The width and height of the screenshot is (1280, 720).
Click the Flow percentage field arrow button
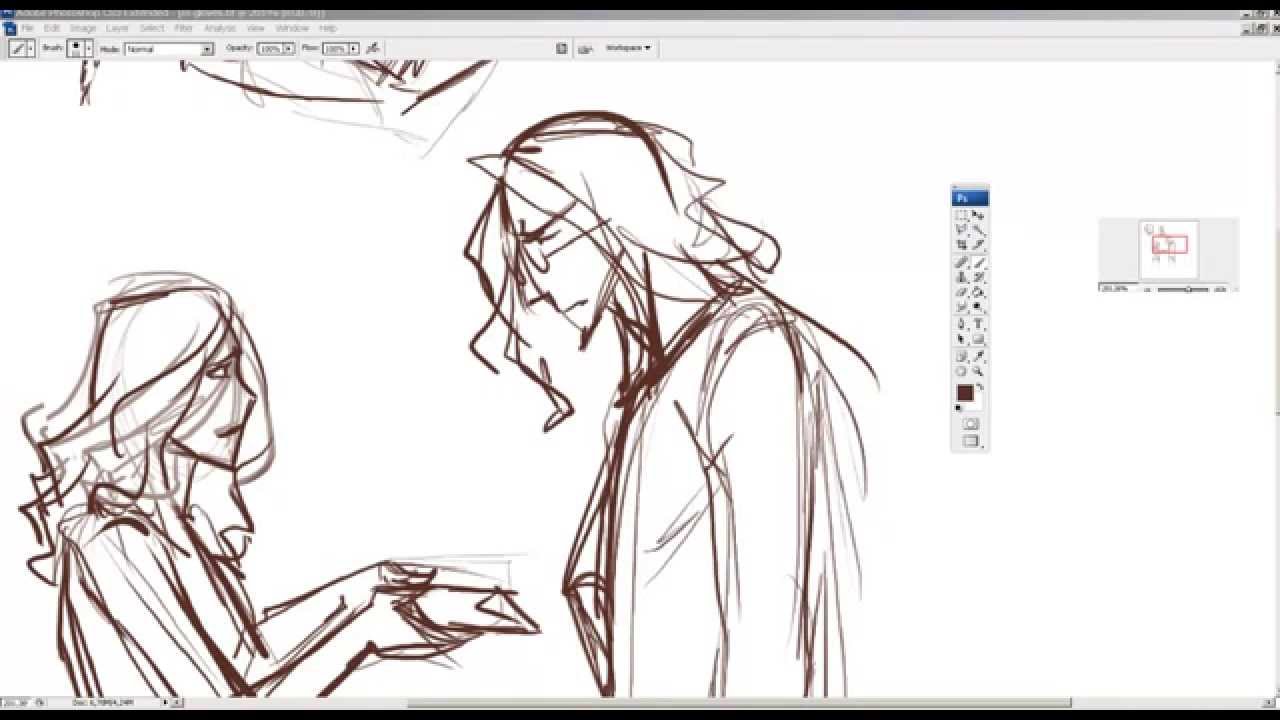(x=351, y=47)
